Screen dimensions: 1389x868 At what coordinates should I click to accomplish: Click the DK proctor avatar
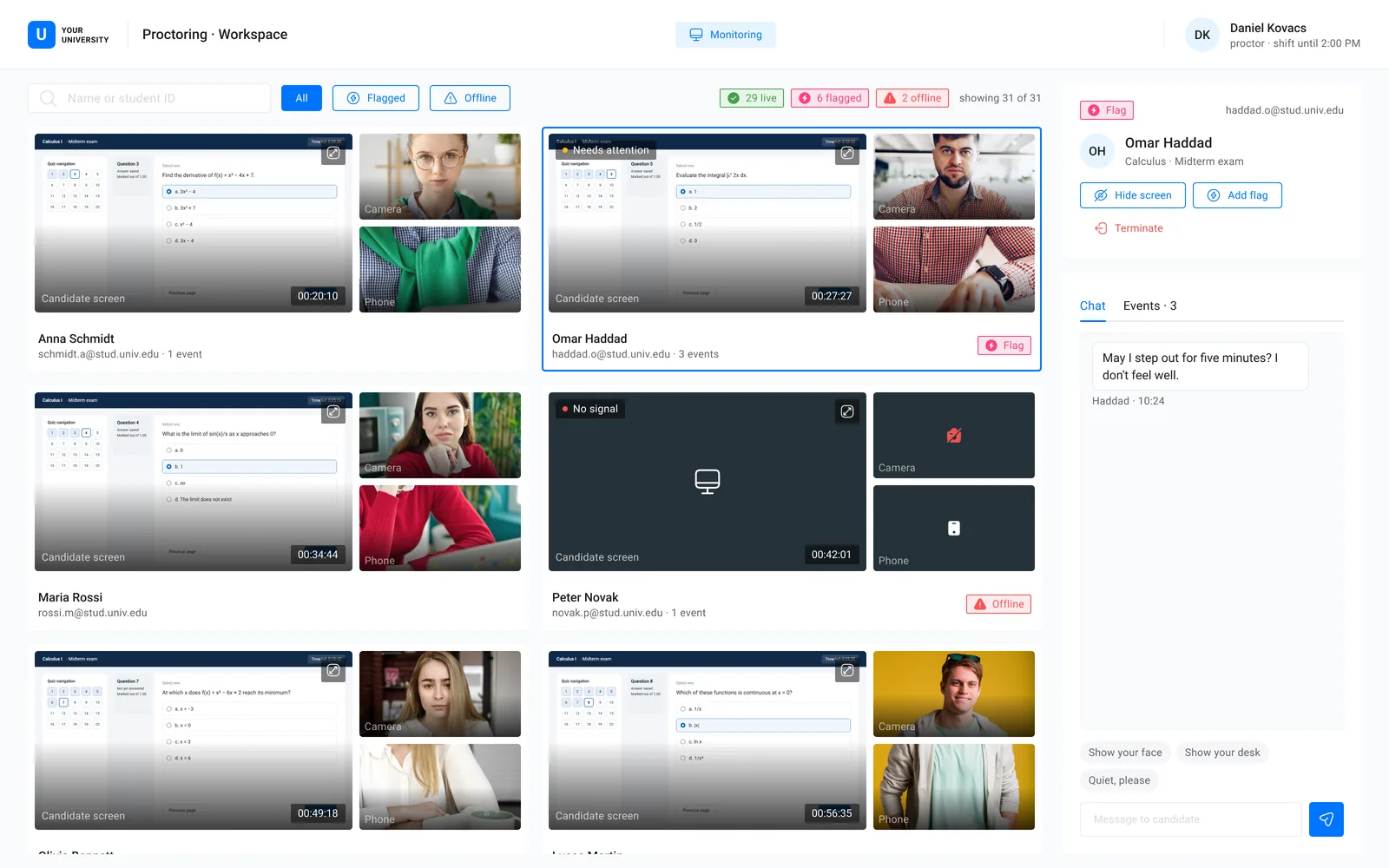point(1202,35)
